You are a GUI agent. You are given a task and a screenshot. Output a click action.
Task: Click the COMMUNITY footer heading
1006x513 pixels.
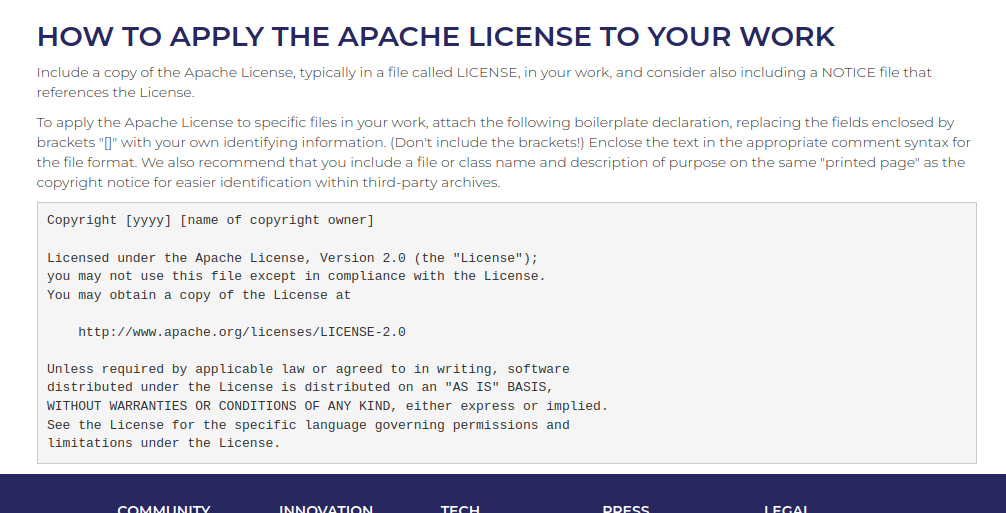164,509
